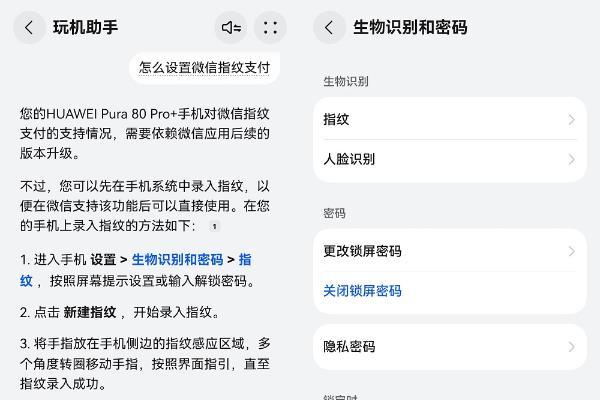Open the 人脸识别 settings row
The height and width of the screenshot is (400, 600).
click(450, 159)
